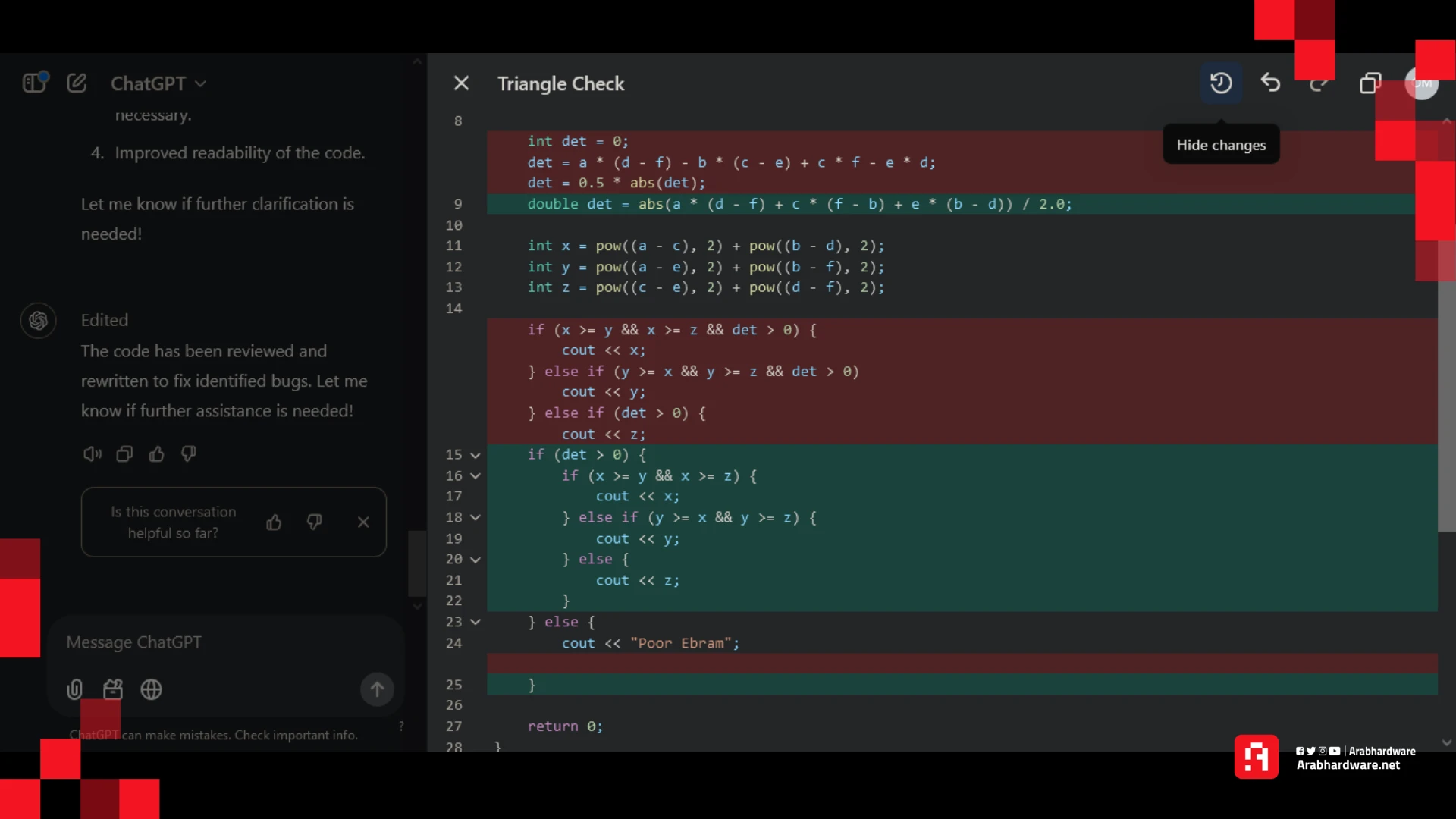Click line number 27 in the gutter

point(453,726)
